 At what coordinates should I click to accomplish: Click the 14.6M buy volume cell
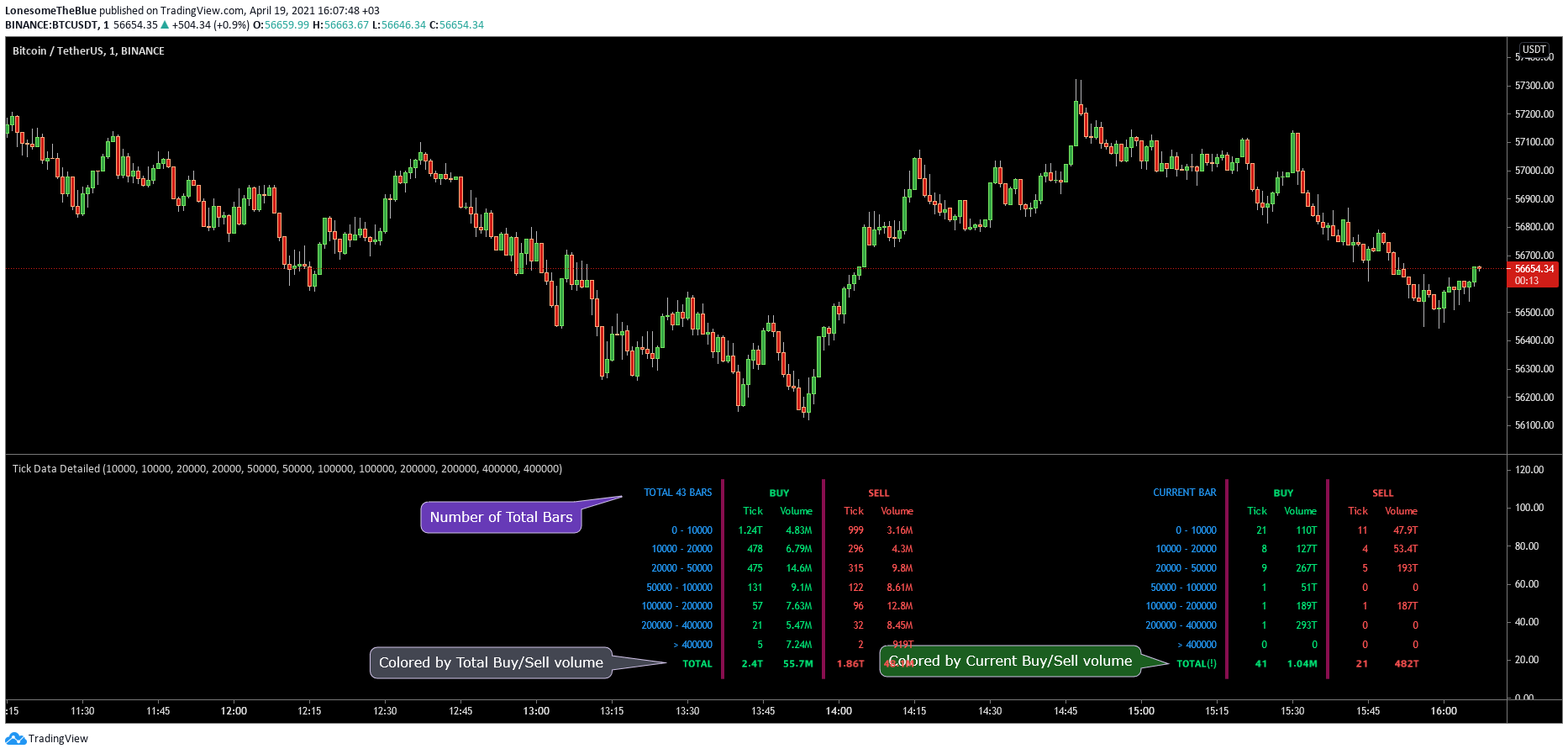(798, 568)
